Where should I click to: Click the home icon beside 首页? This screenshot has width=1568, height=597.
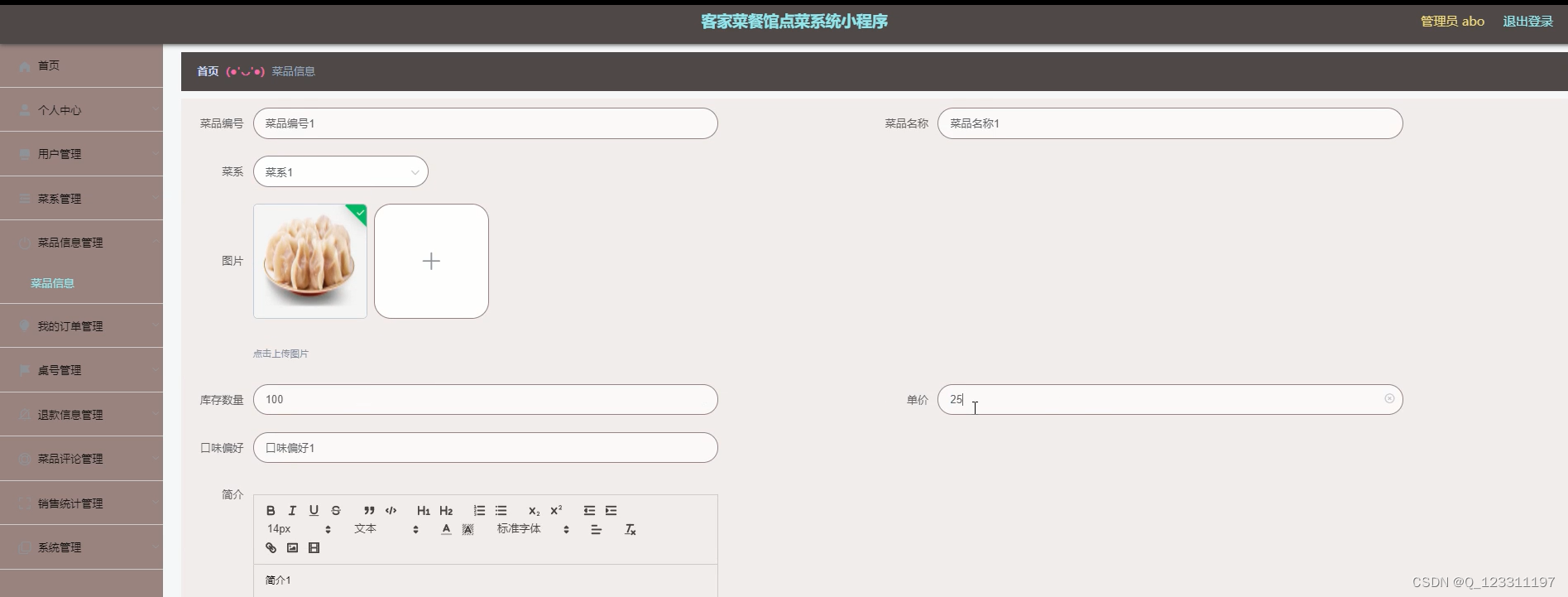[x=25, y=66]
